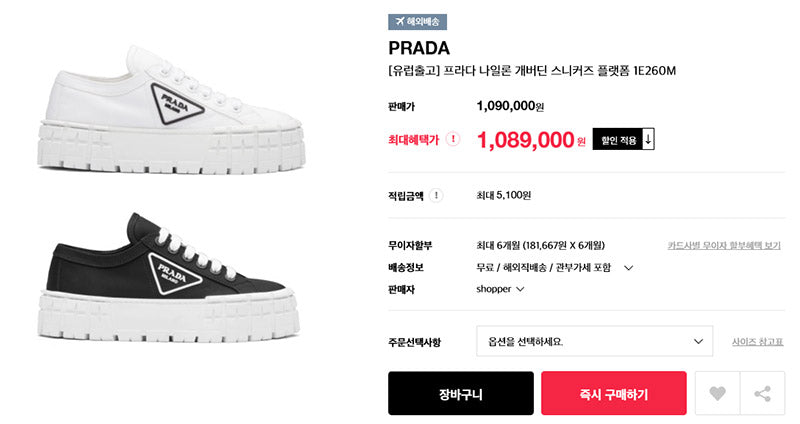Click the PRADA brand name heading

click(x=419, y=48)
